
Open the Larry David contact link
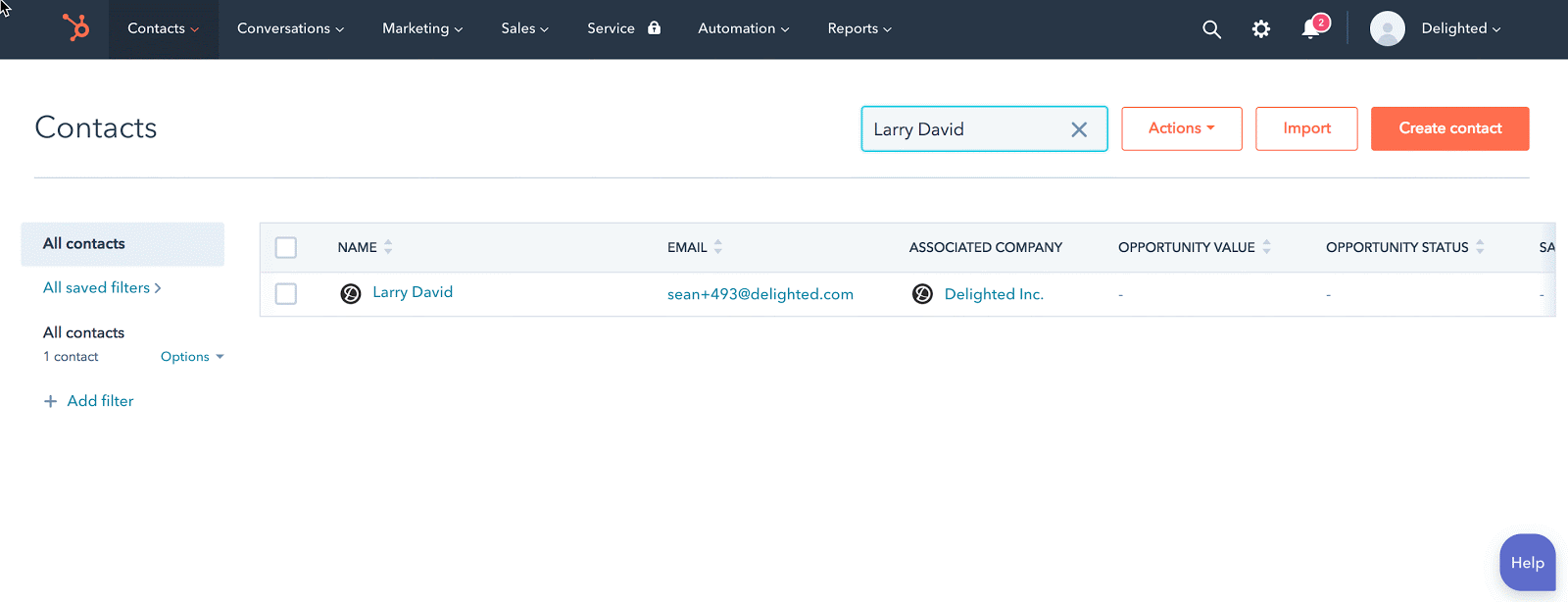(x=413, y=292)
